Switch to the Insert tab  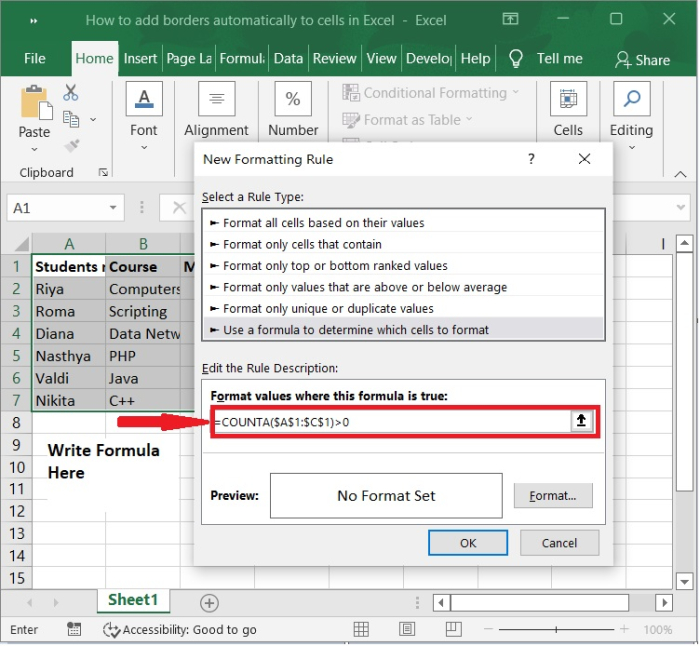(140, 58)
